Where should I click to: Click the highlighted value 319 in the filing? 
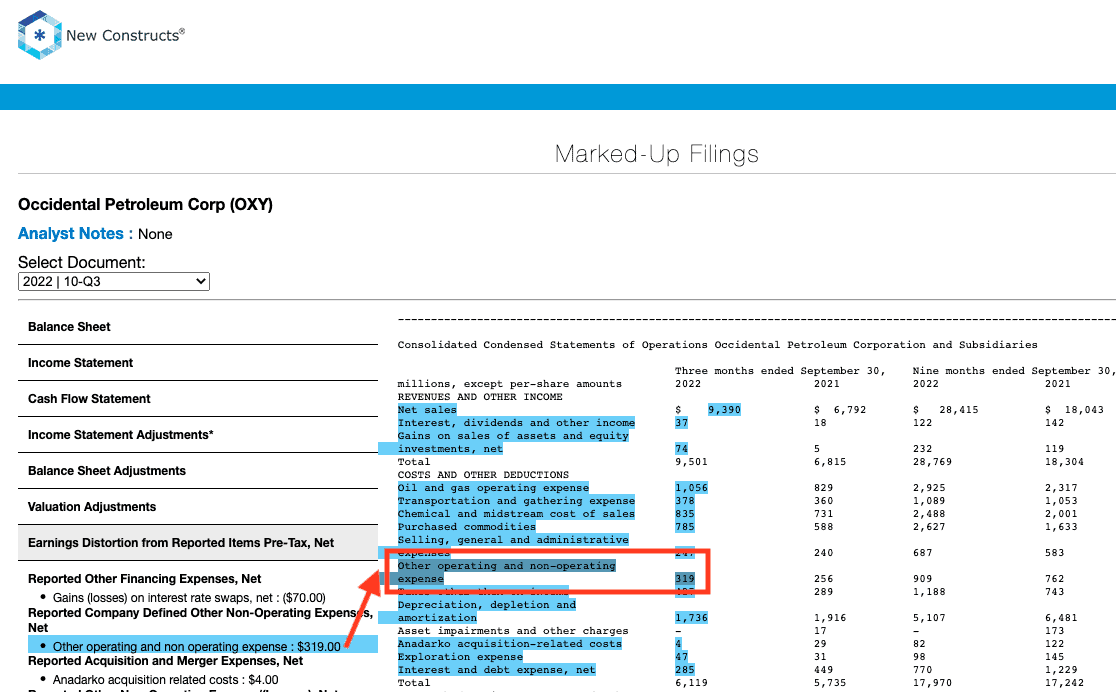pyautogui.click(x=685, y=579)
